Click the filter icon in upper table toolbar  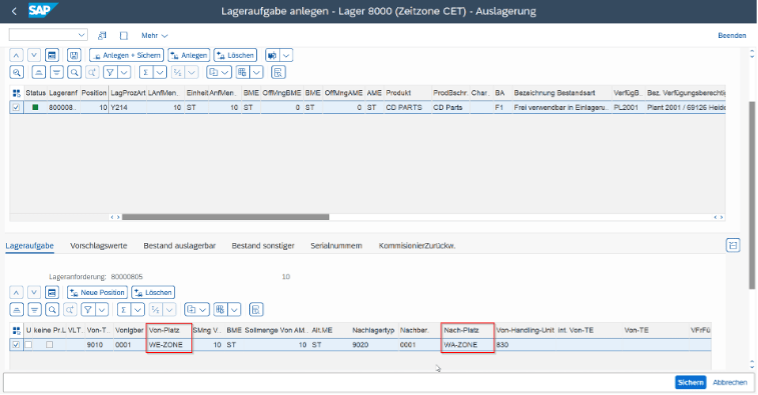click(110, 73)
